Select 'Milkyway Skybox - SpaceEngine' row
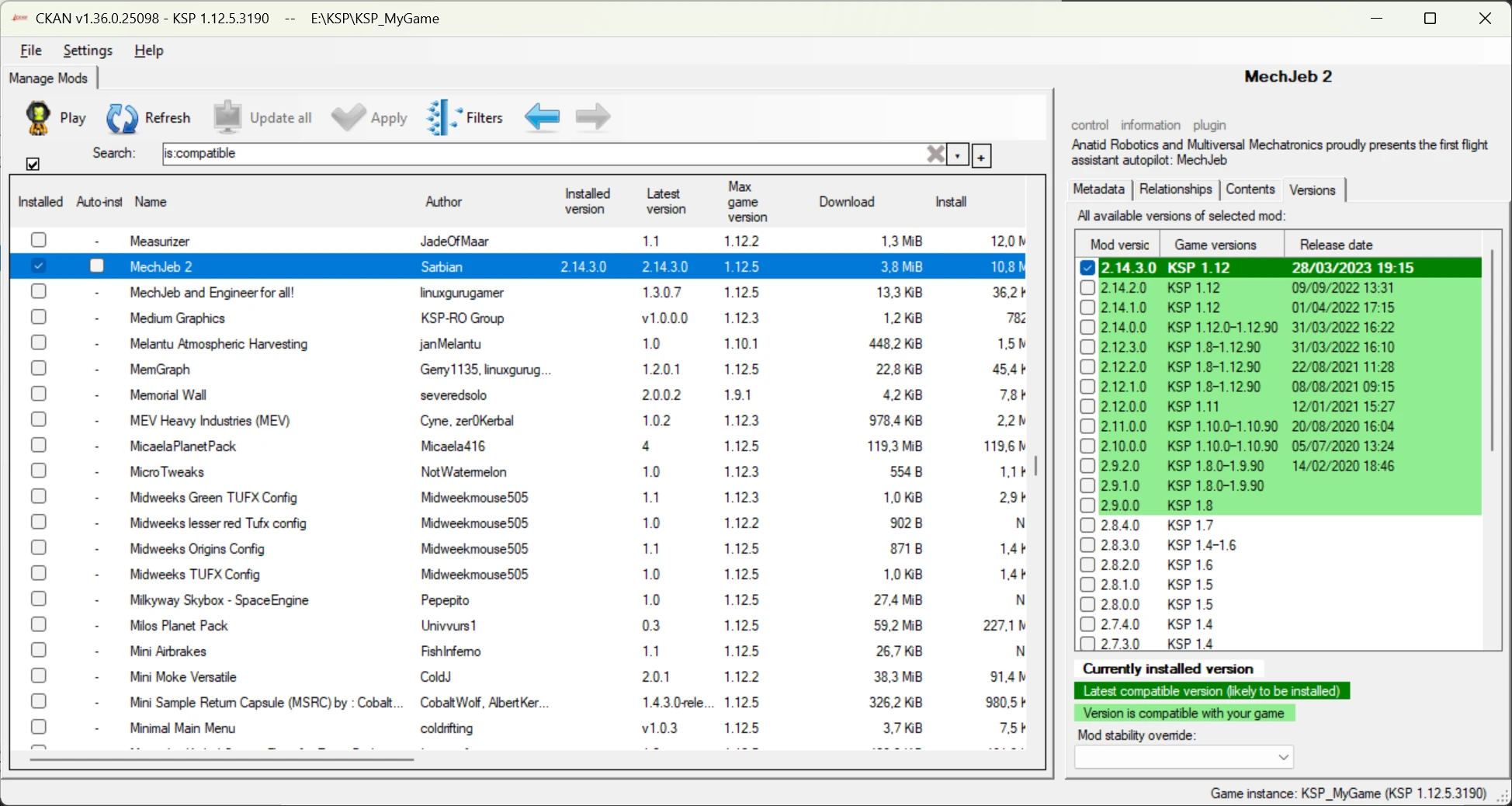 click(x=517, y=599)
